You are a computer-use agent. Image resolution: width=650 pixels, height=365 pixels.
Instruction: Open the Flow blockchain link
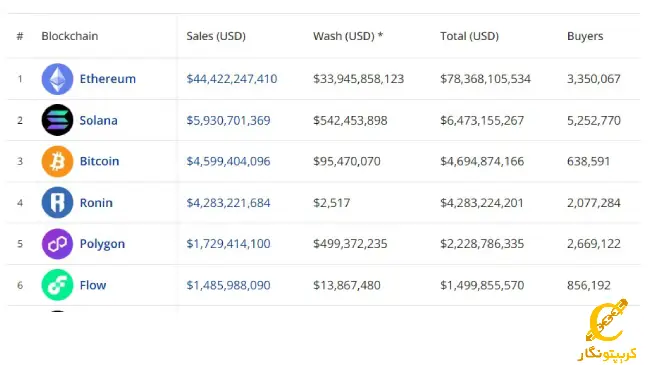coord(93,285)
